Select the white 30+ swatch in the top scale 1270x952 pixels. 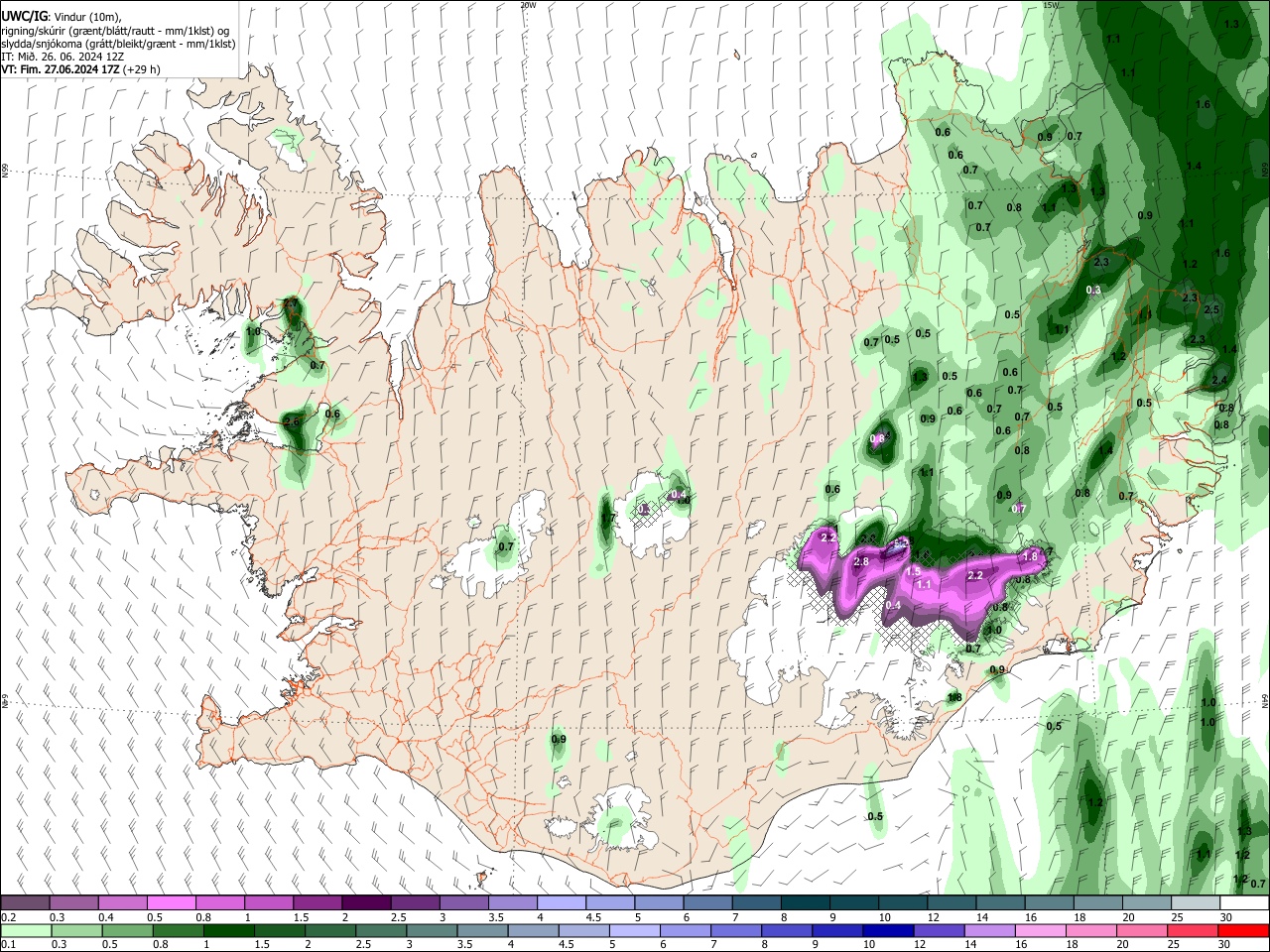[x=1242, y=903]
